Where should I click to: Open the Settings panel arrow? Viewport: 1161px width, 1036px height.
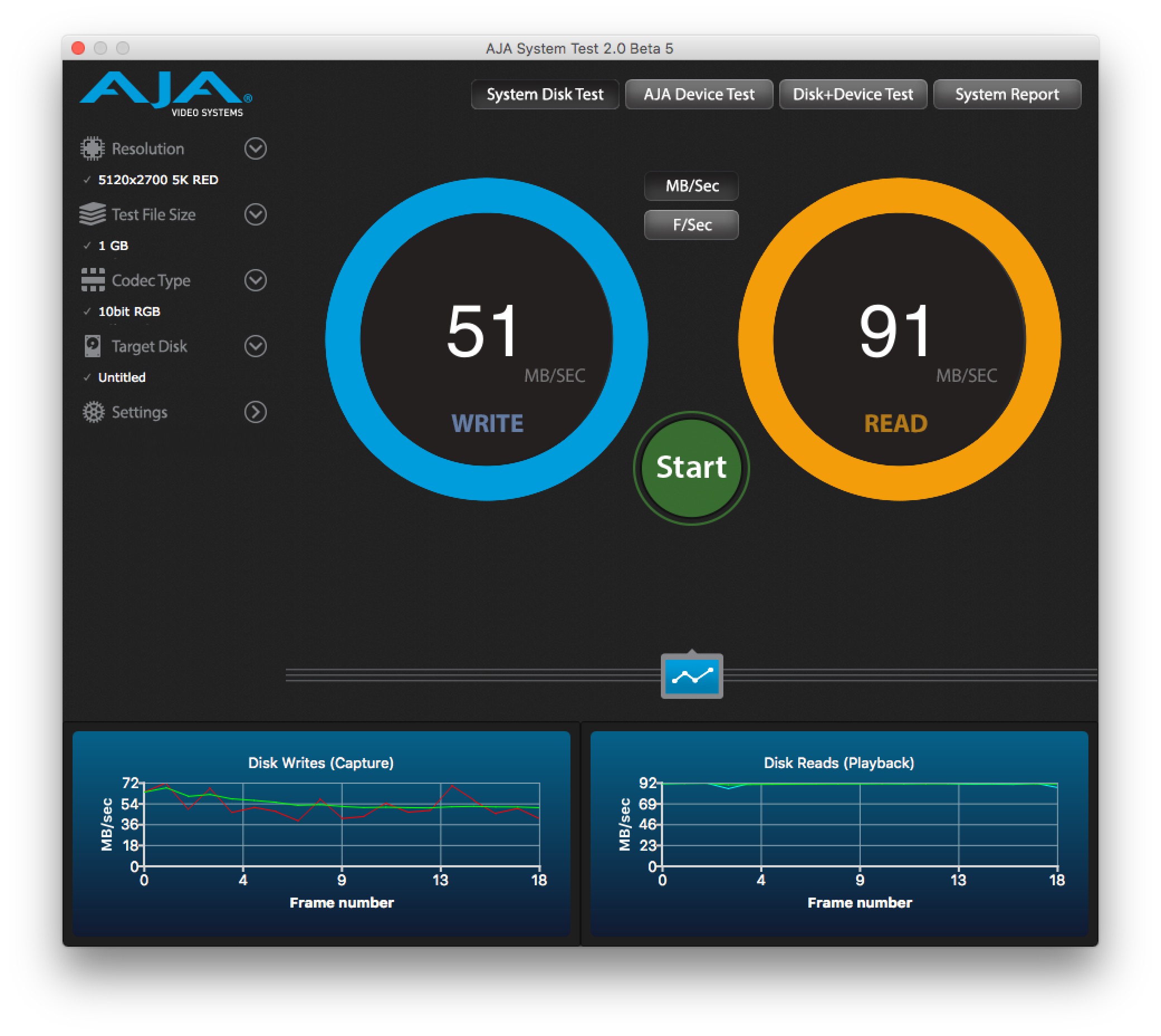[256, 412]
